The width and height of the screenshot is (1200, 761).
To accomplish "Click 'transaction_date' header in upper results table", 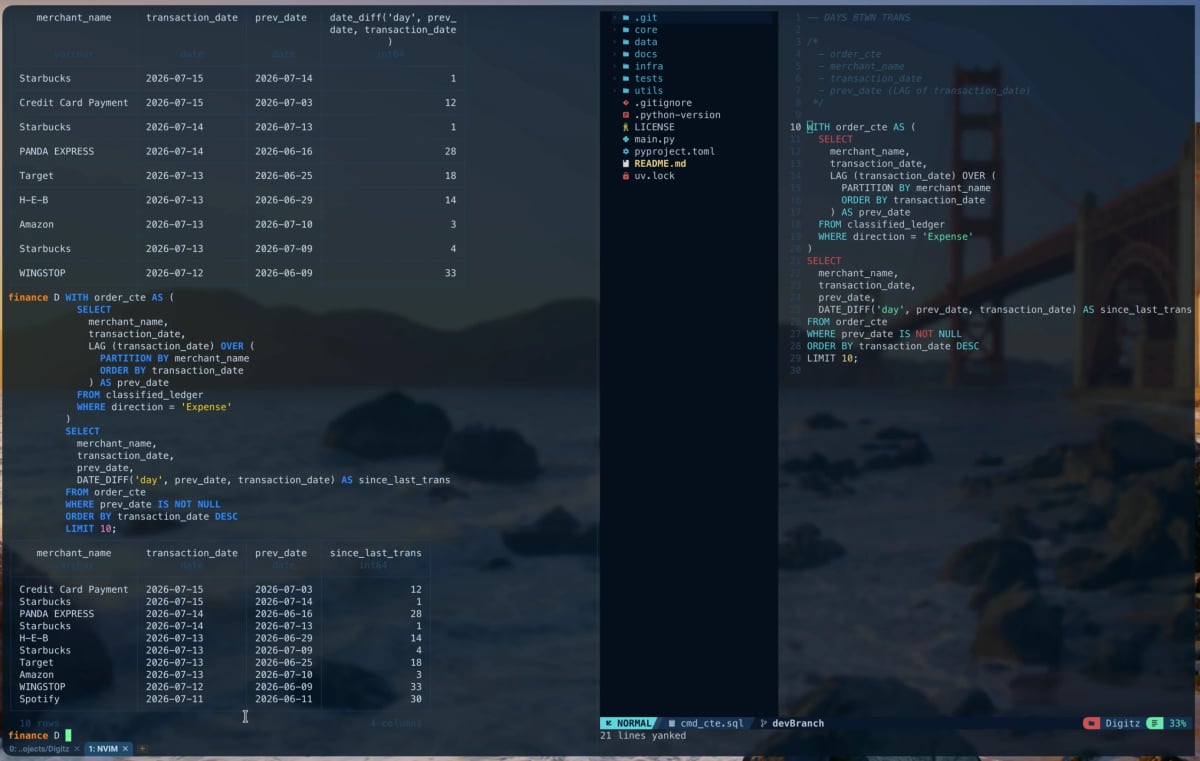I will pos(192,18).
